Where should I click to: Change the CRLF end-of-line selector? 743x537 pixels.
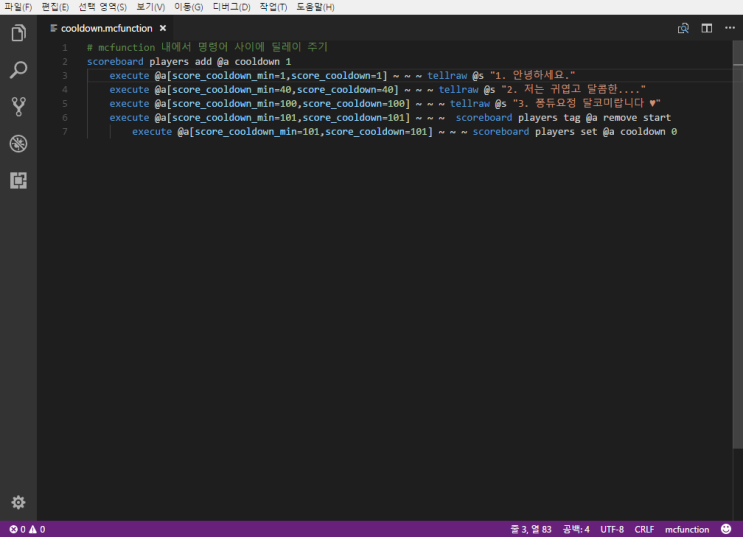tap(644, 529)
